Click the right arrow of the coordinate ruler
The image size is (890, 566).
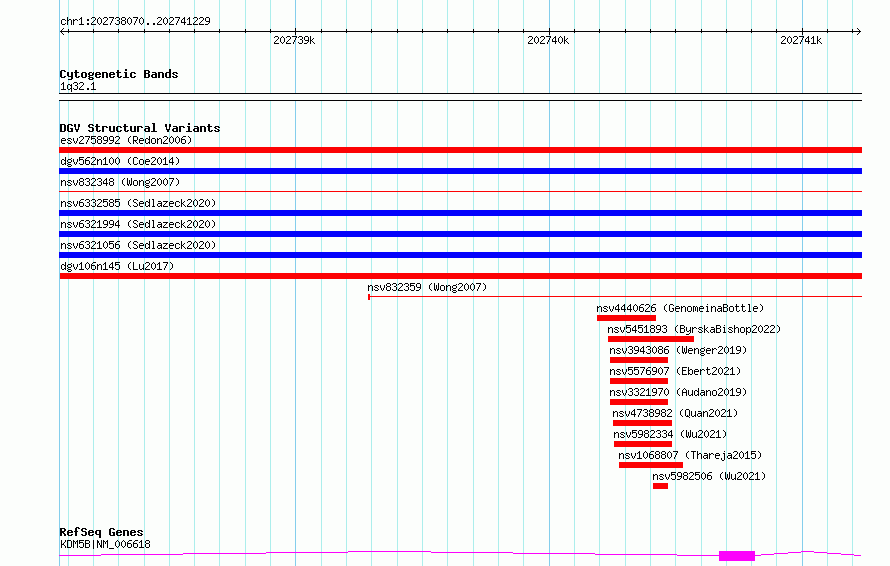858,31
